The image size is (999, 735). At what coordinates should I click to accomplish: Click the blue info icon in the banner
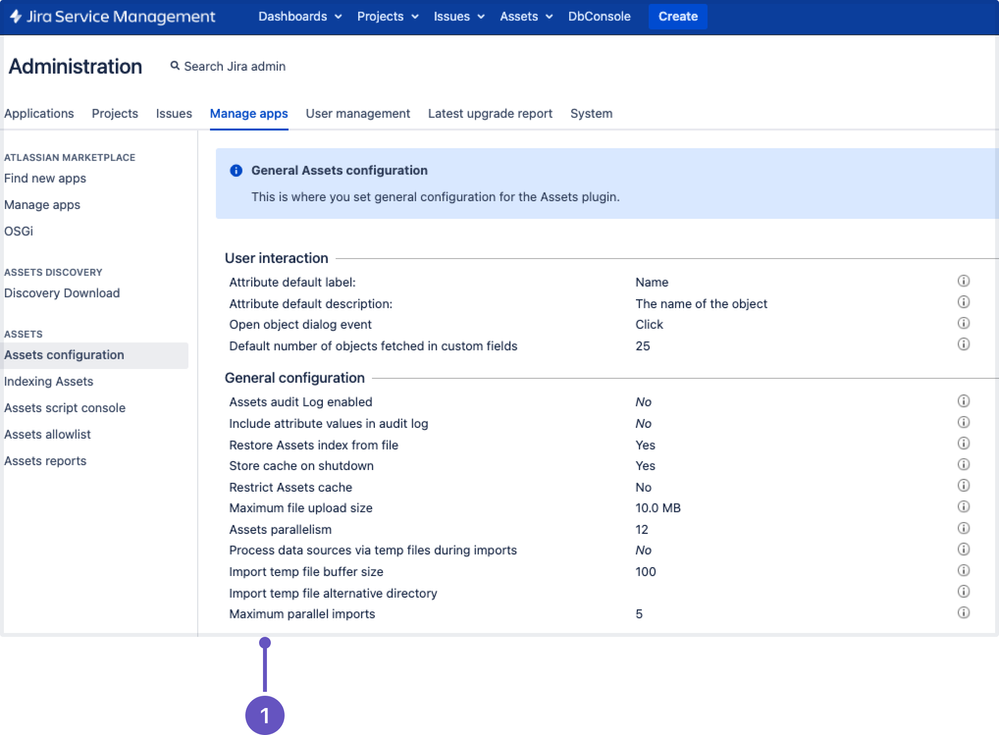236,171
